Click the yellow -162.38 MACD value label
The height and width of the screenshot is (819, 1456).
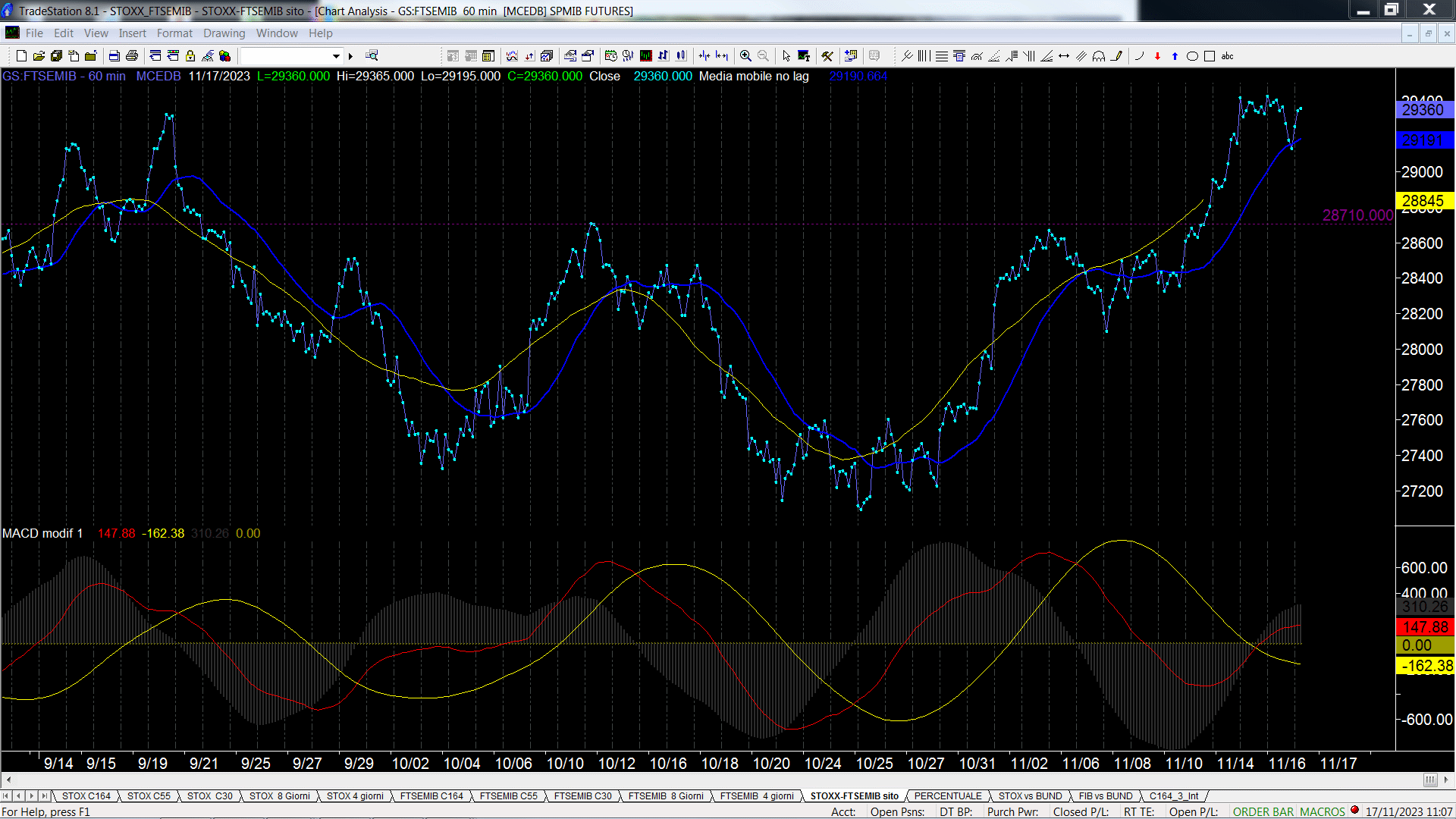[1426, 666]
